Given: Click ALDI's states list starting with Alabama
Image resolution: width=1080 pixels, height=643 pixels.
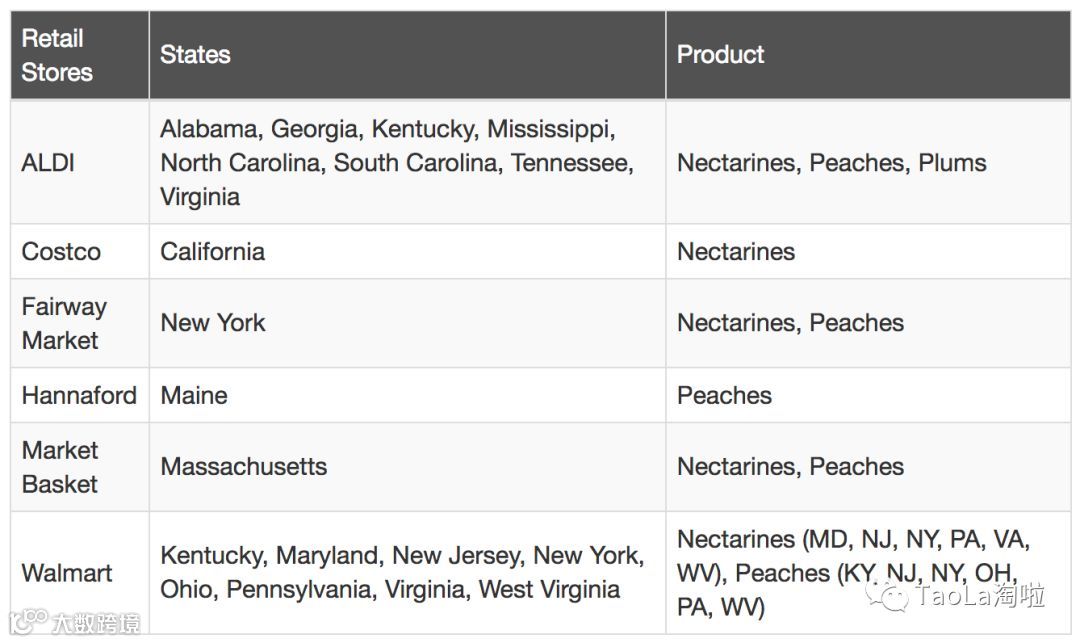Looking at the screenshot, I should 408,162.
